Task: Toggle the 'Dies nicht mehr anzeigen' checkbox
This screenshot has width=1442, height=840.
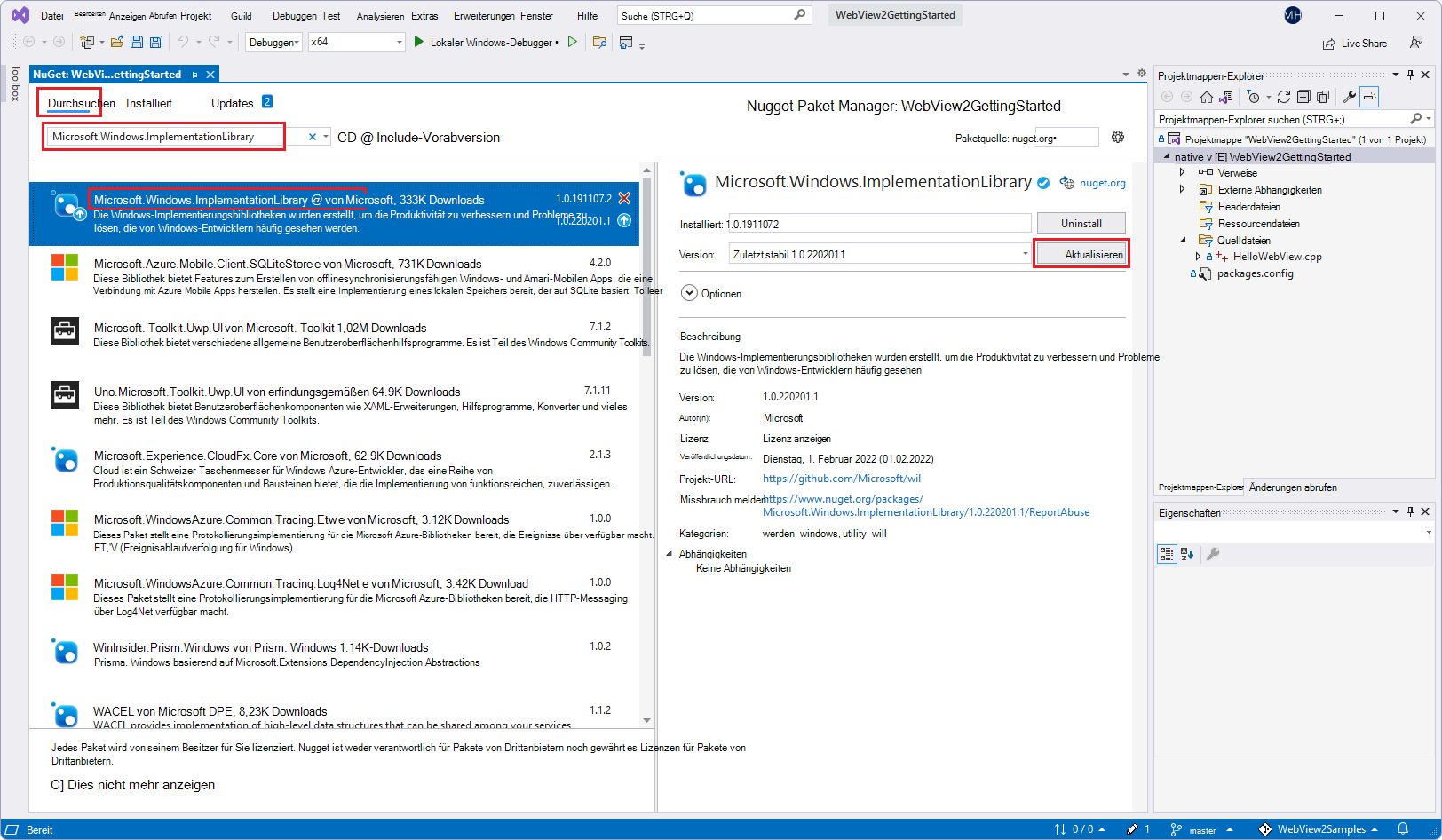Action: coord(57,785)
